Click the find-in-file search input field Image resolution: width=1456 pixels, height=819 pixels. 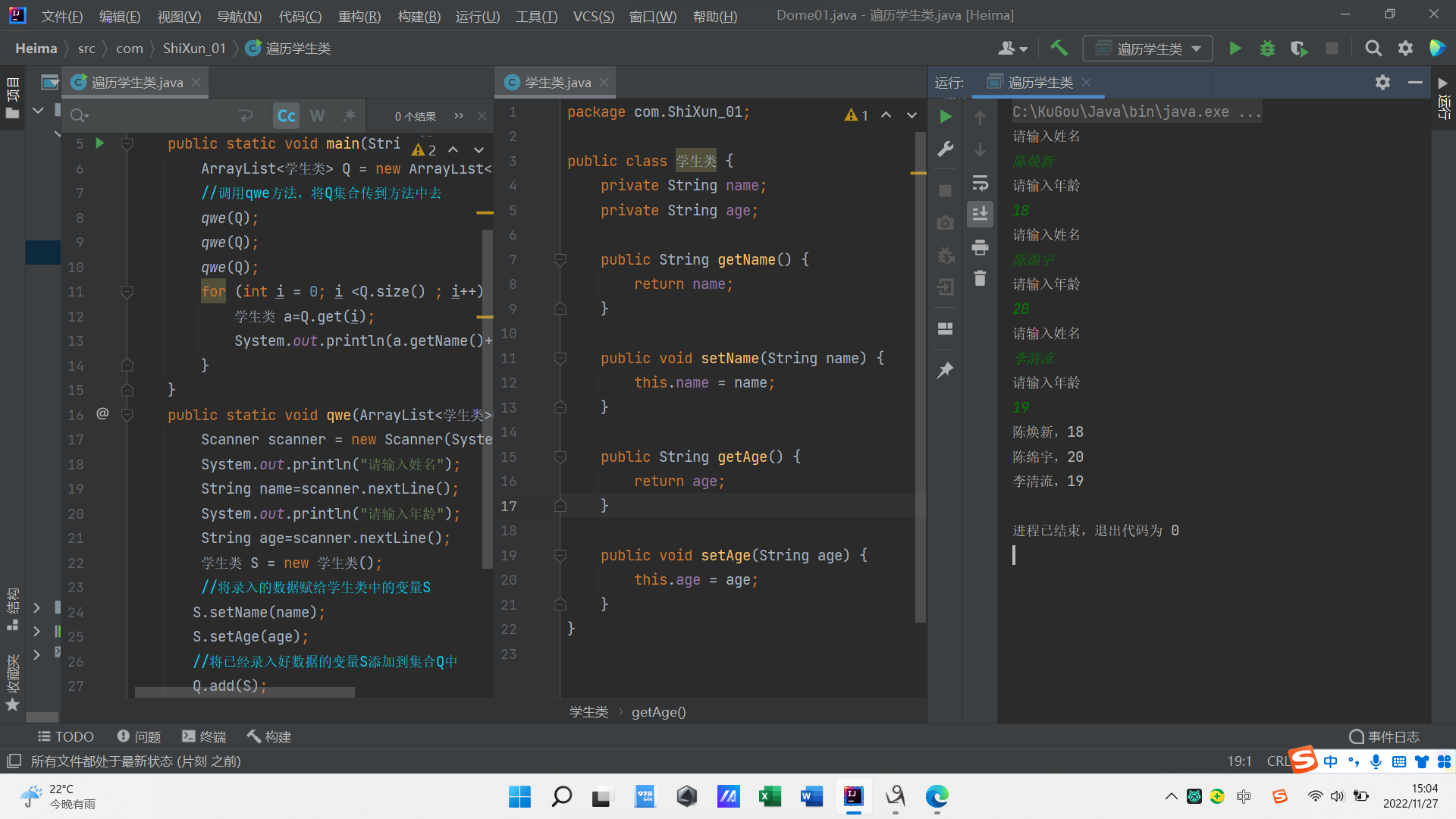(159, 116)
